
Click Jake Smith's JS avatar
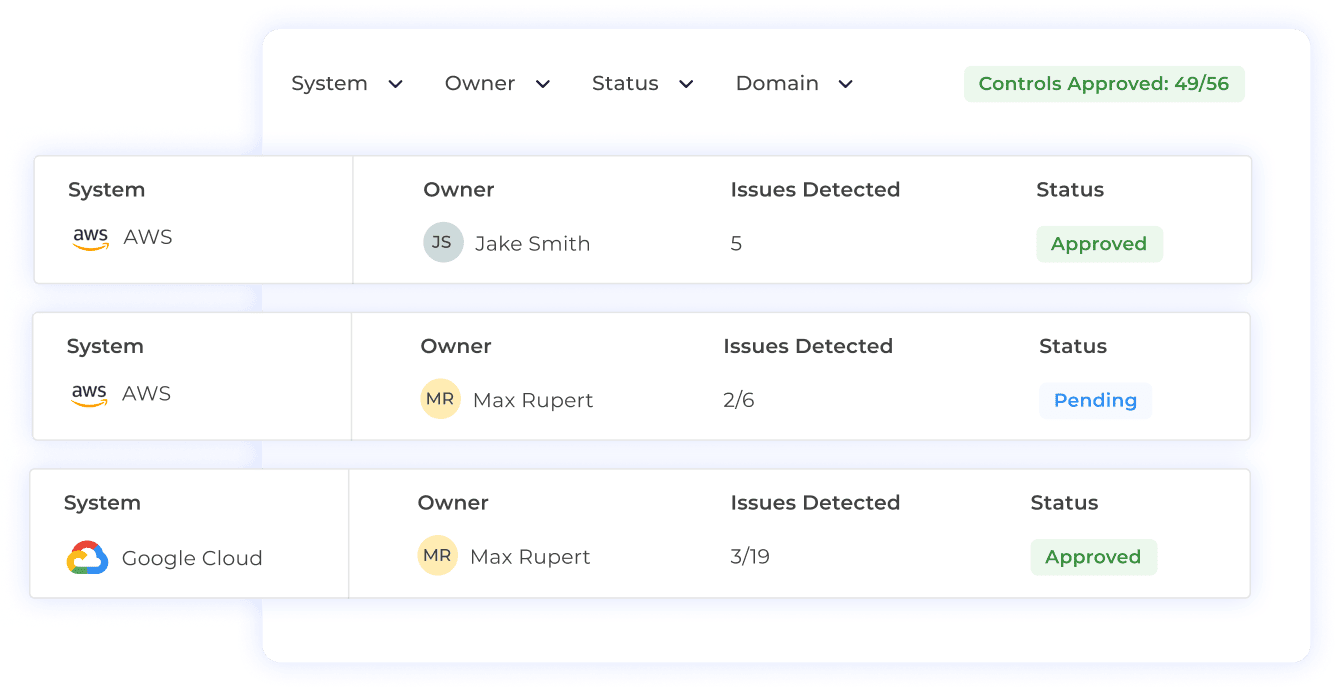tap(443, 242)
